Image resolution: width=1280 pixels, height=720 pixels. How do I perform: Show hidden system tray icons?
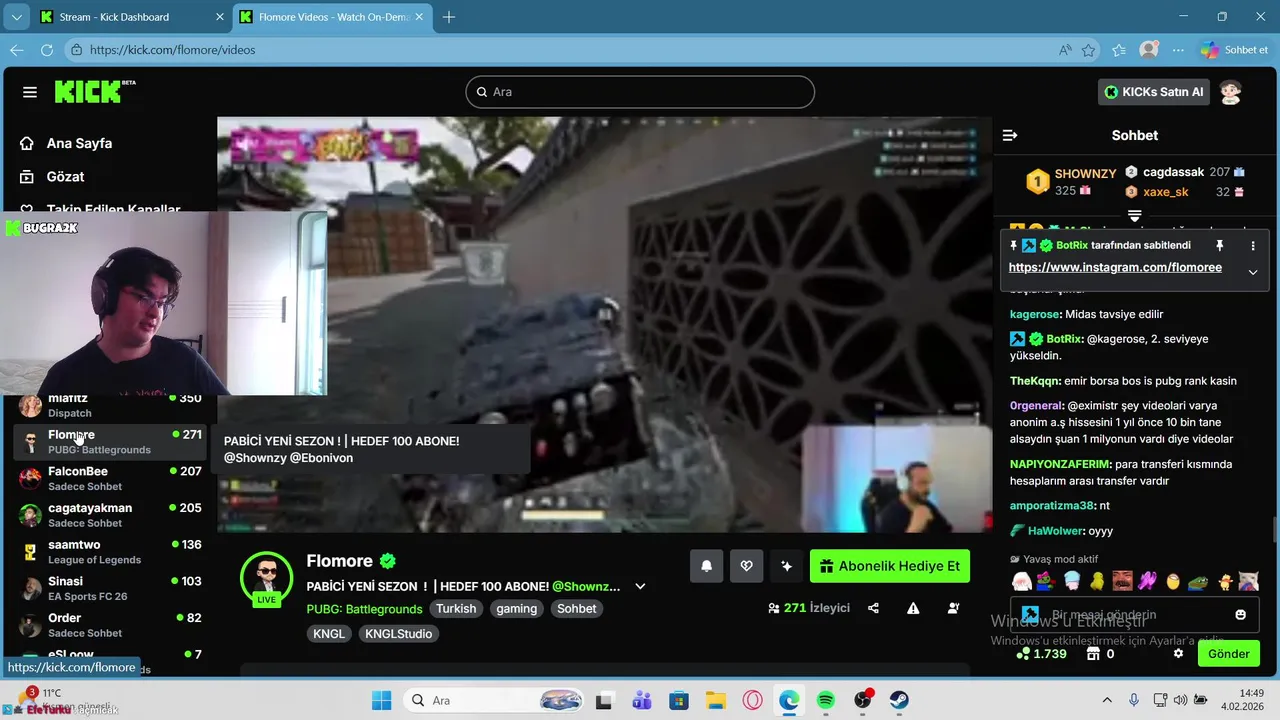(x=1107, y=700)
